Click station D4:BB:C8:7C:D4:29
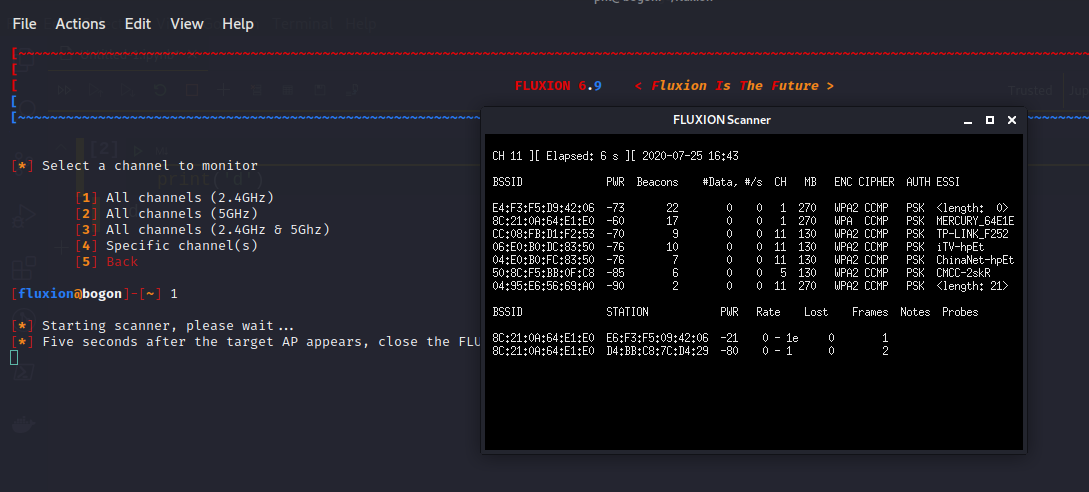Viewport: 1089px width, 492px height. 657,351
